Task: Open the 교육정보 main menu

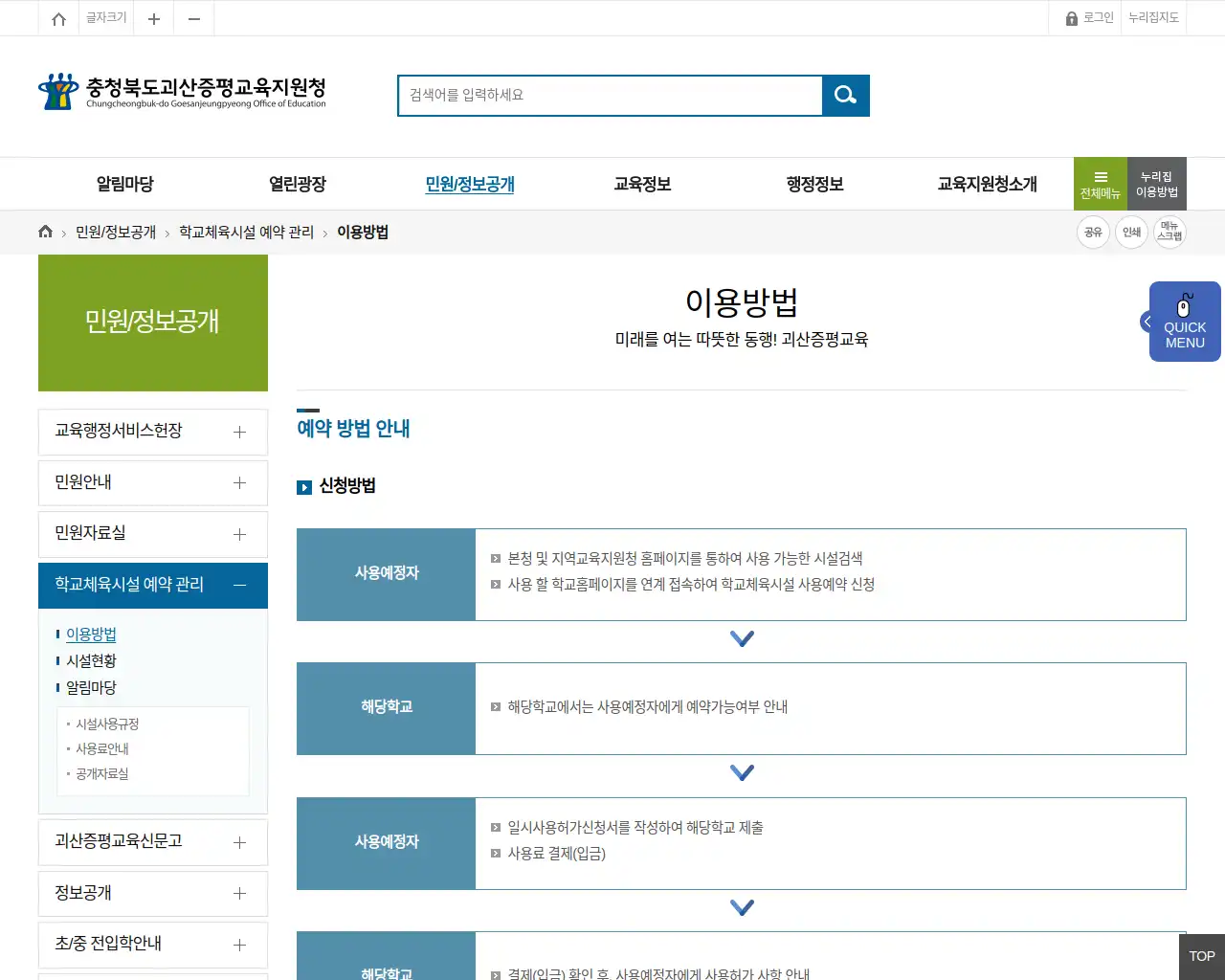Action: [642, 184]
